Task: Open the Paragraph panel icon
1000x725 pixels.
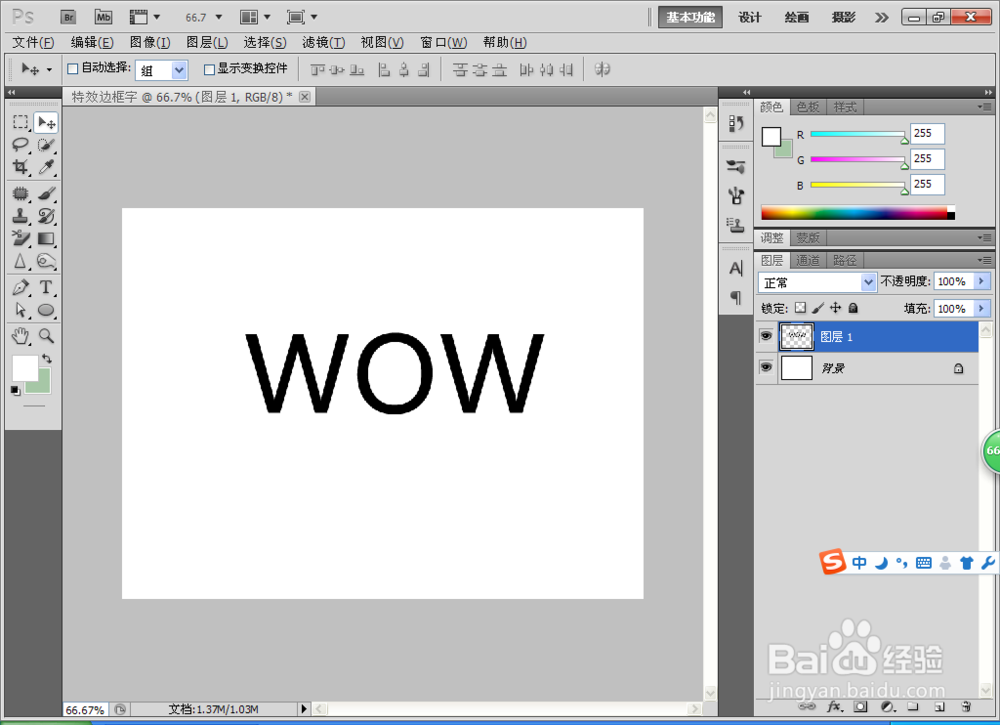Action: [x=736, y=297]
